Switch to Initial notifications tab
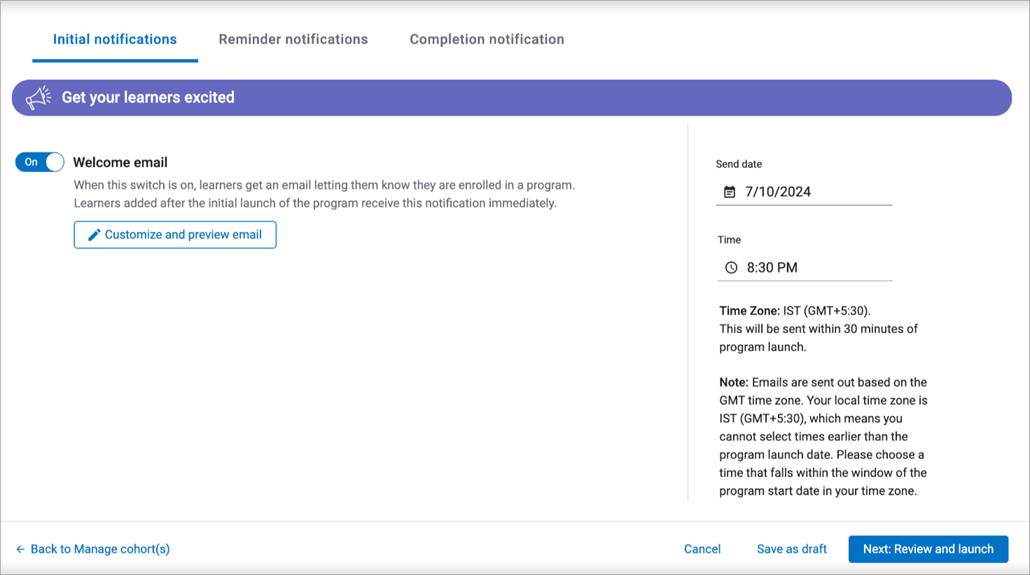The height and width of the screenshot is (575, 1030). coord(114,40)
